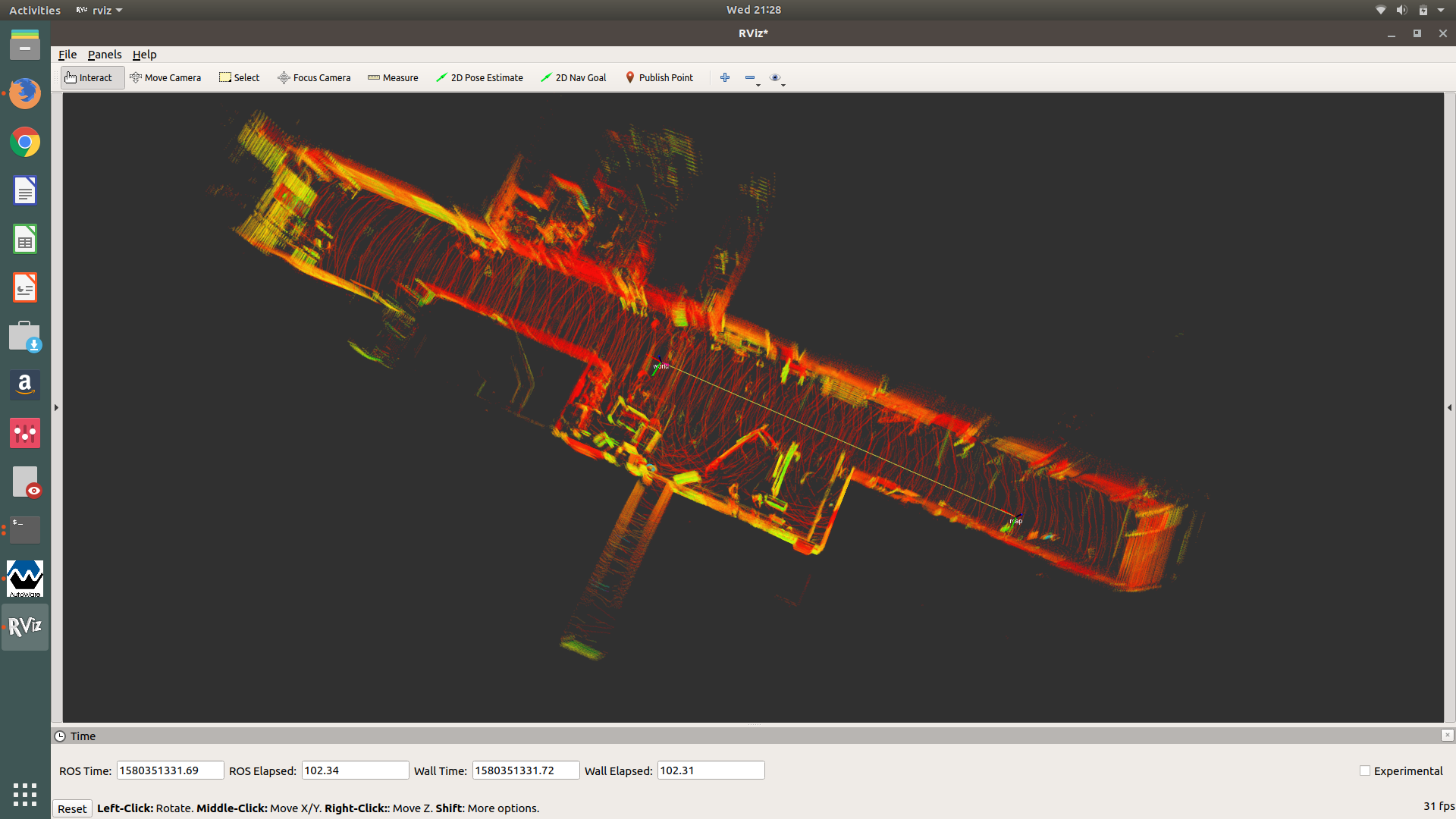This screenshot has height=819, width=1456.
Task: Open the Panels menu
Action: pos(105,55)
